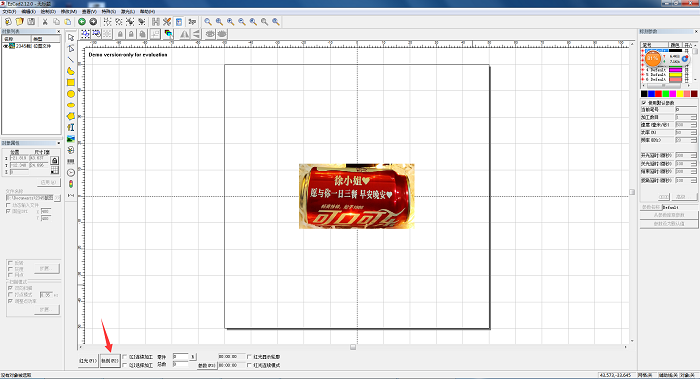Viewport: 700px width, 379px height.
Task: Click the green circular arrow toolbar icon
Action: click(82, 21)
